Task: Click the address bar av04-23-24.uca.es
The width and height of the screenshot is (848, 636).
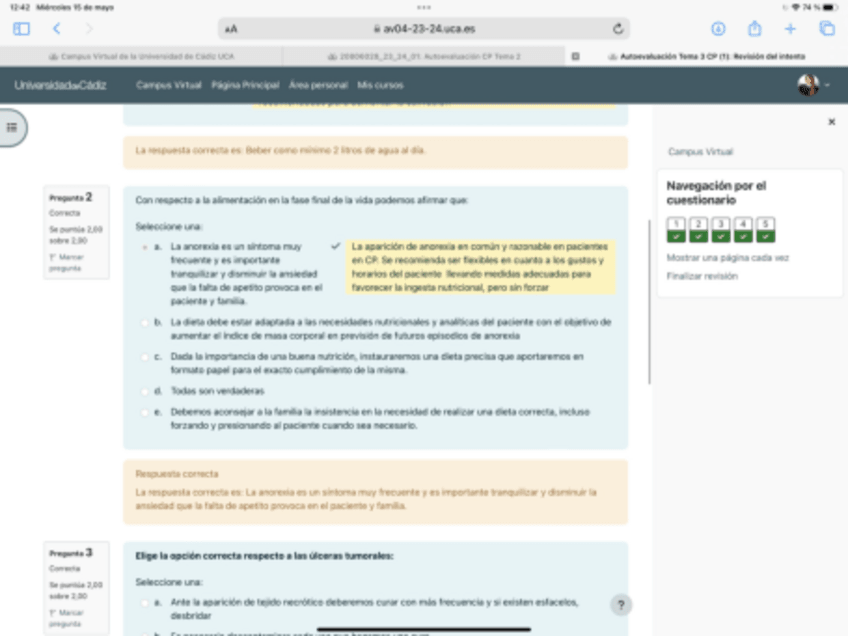Action: 424,29
